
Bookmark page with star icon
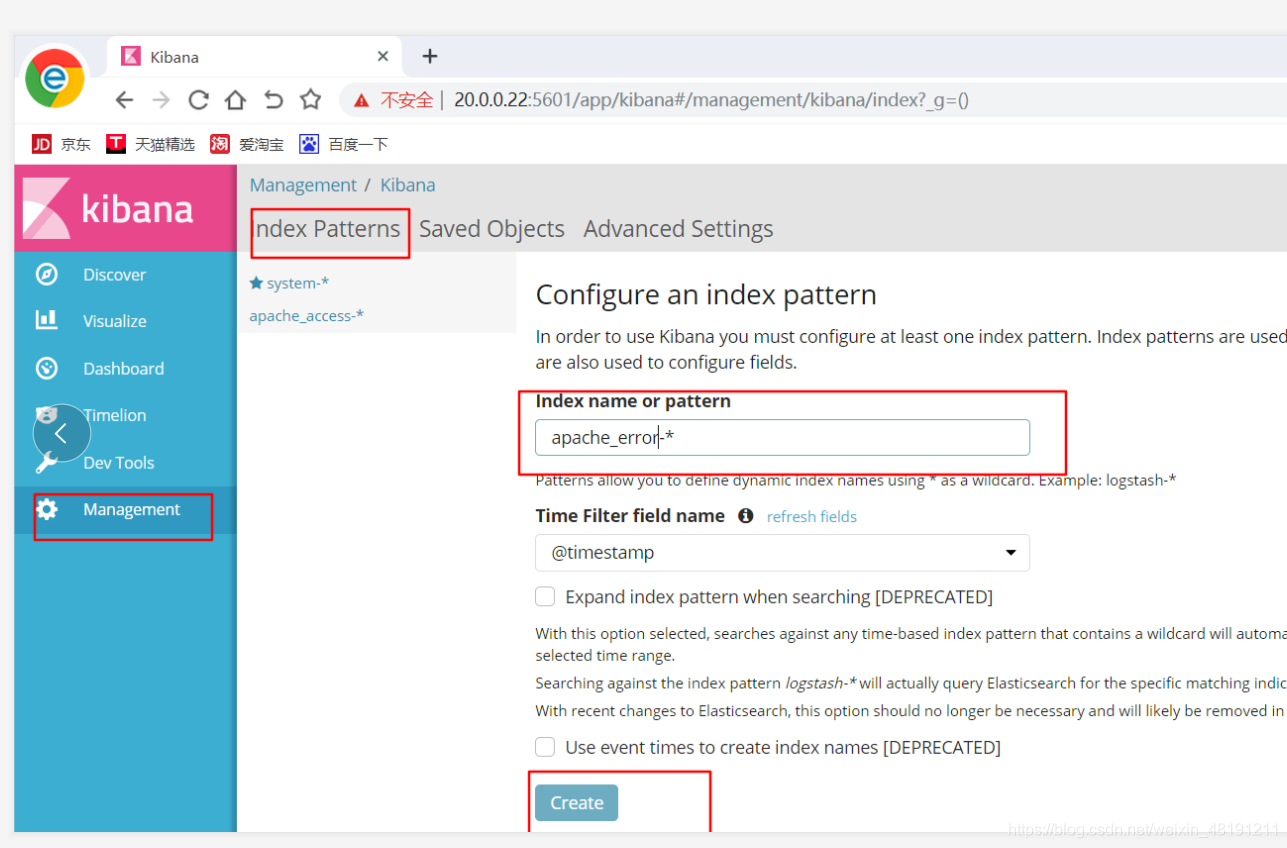coord(311,99)
